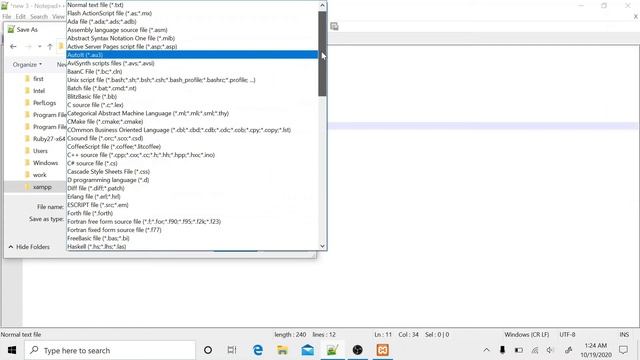640x360 pixels.
Task: Open the Organize dropdown
Action: pyautogui.click(x=27, y=64)
